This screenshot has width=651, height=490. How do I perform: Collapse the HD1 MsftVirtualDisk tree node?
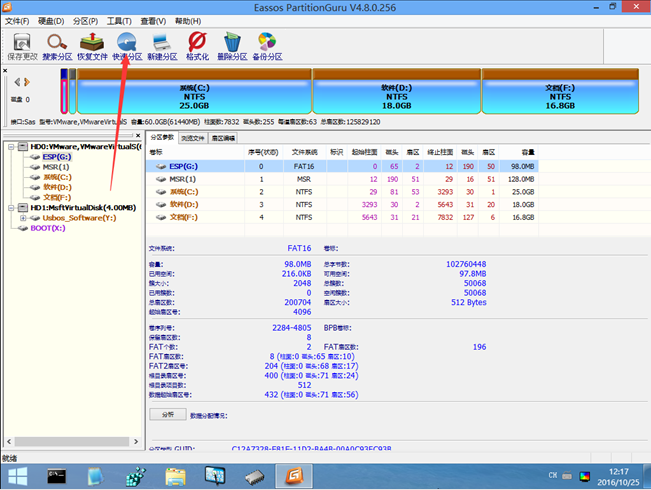[x=11, y=208]
